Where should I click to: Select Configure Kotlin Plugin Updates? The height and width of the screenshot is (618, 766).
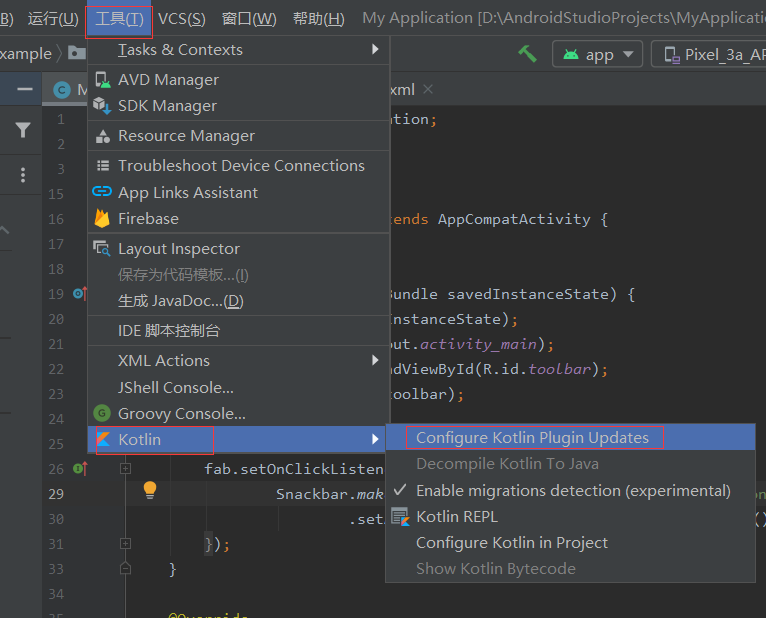pyautogui.click(x=570, y=438)
